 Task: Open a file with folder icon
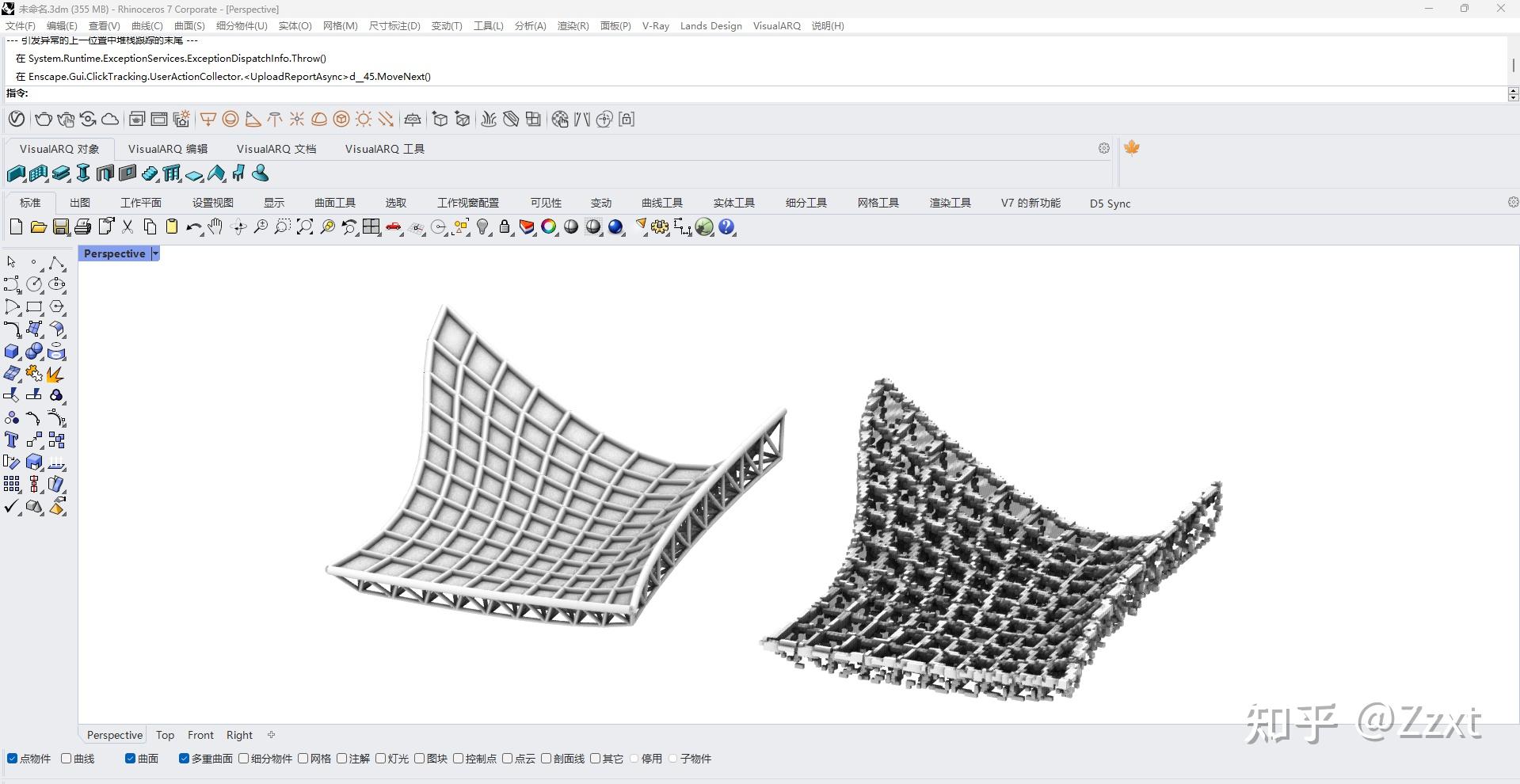point(38,227)
